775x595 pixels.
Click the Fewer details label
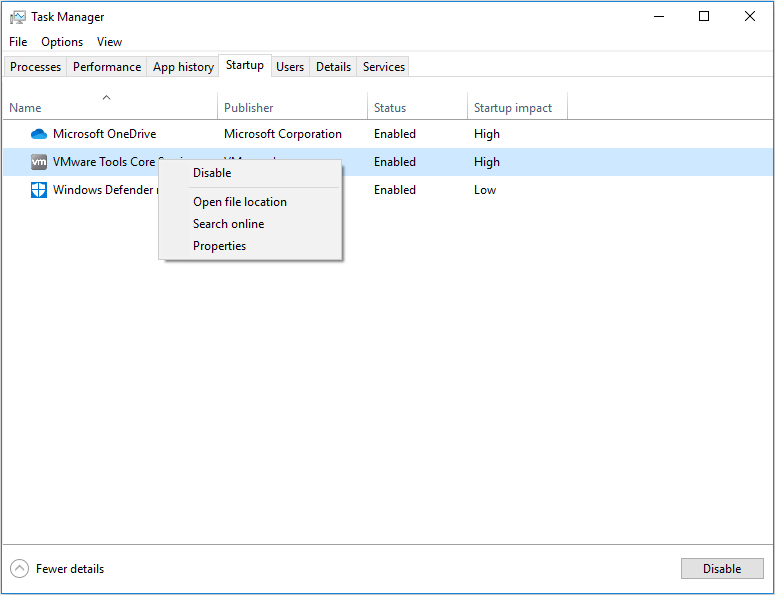pos(70,569)
